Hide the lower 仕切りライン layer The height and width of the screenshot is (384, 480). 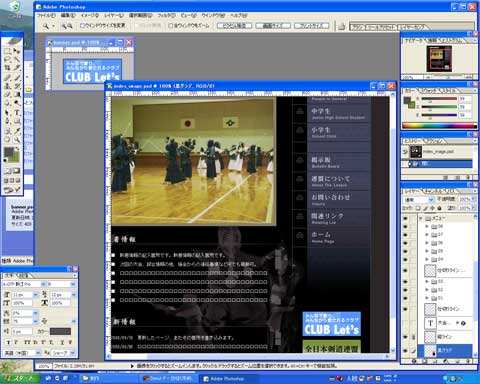[405, 309]
